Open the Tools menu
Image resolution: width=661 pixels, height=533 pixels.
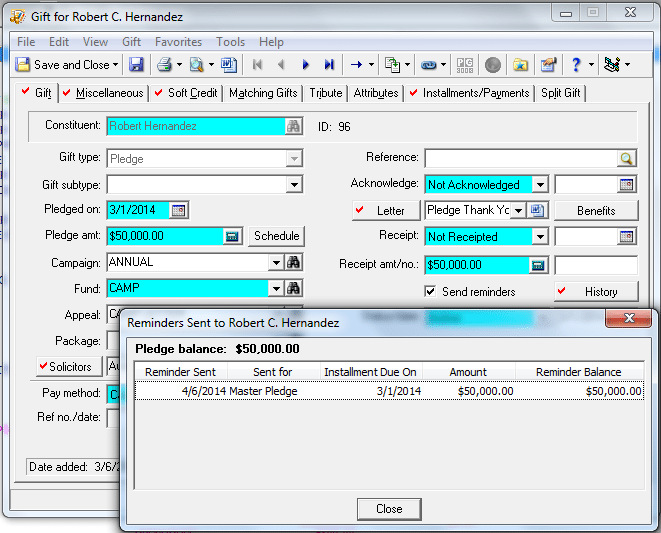click(x=230, y=42)
